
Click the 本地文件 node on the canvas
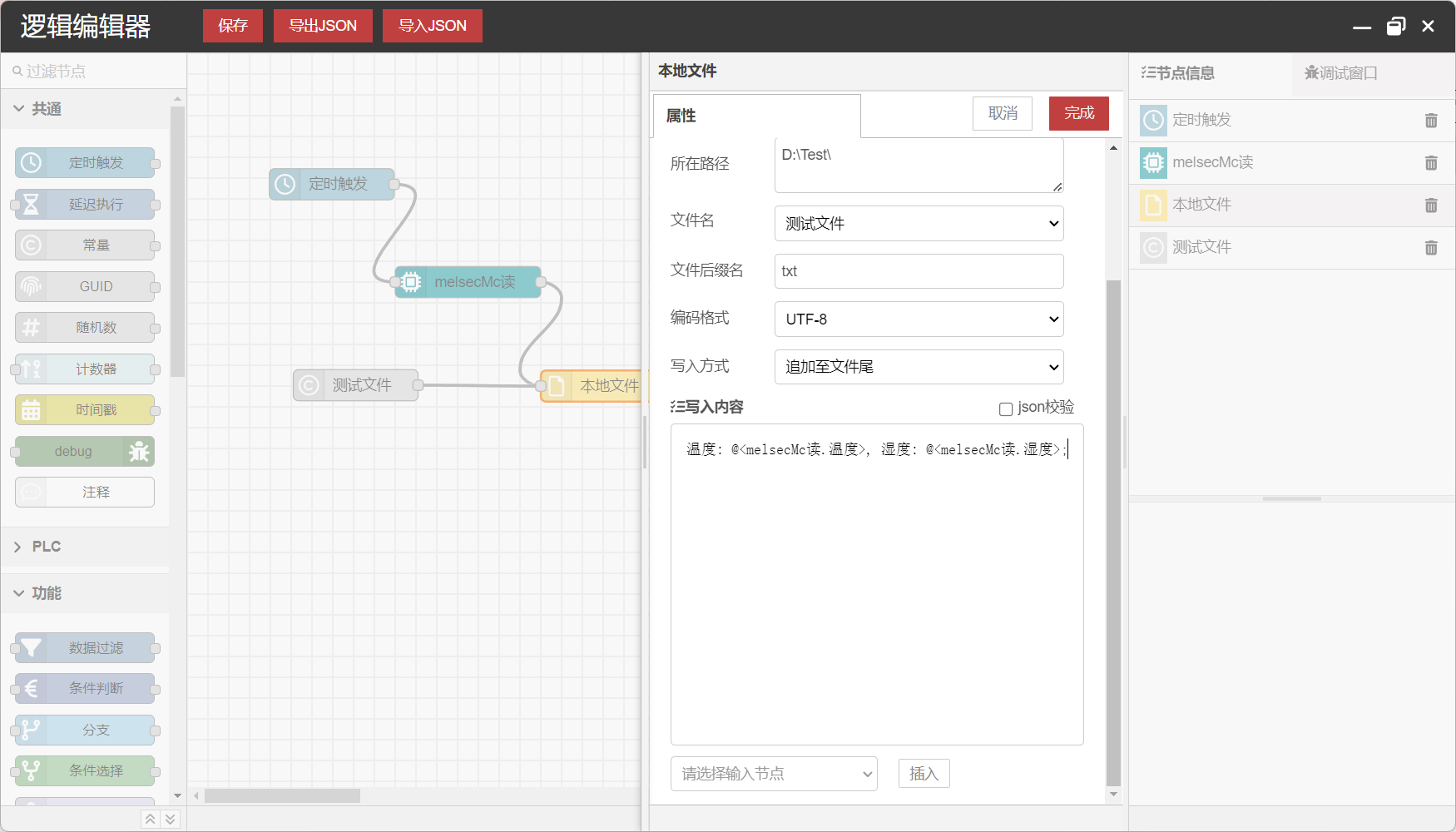(592, 386)
